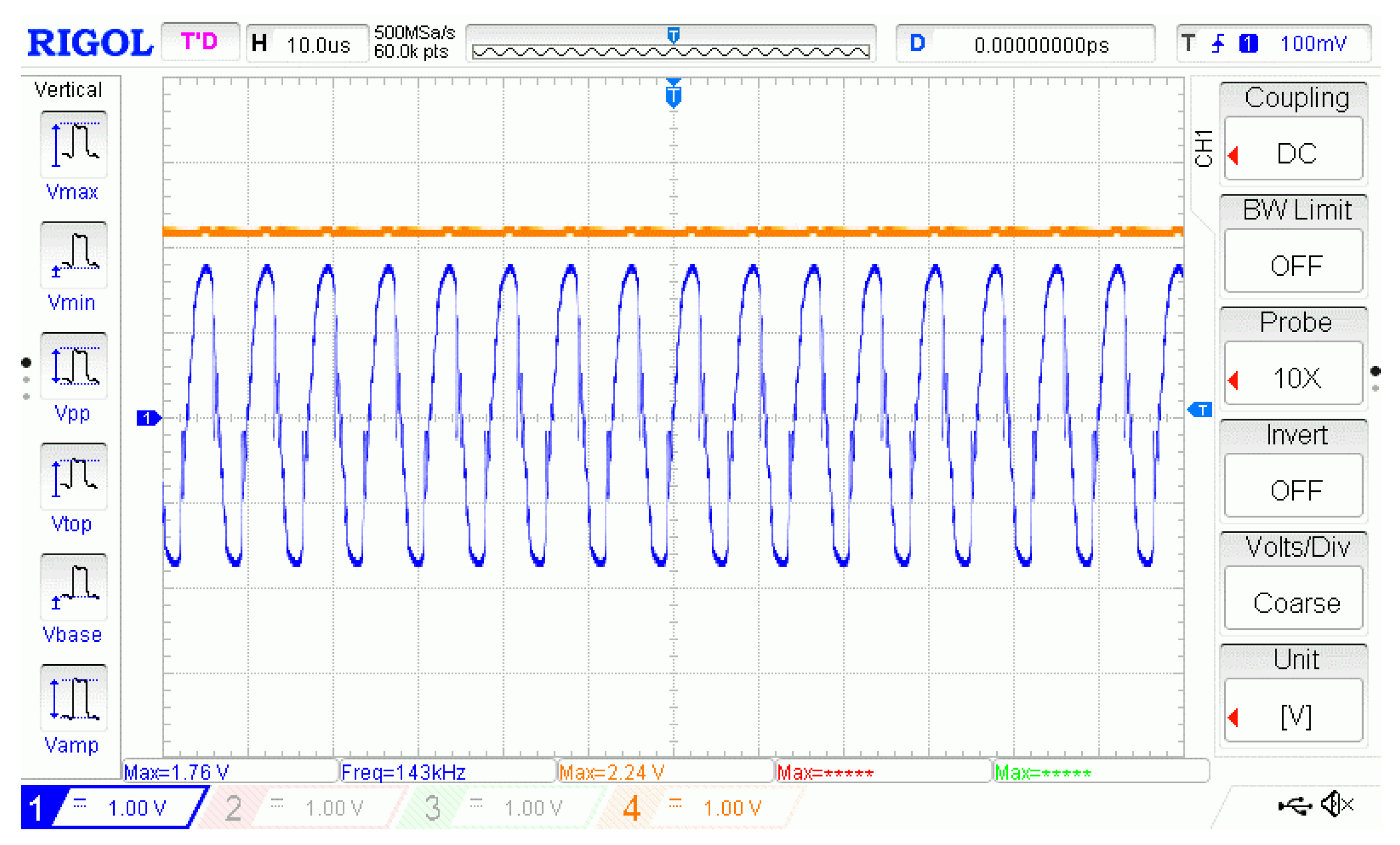Viewport: 1400px width, 845px height.
Task: Select the Vbase measurement icon
Action: point(73,587)
